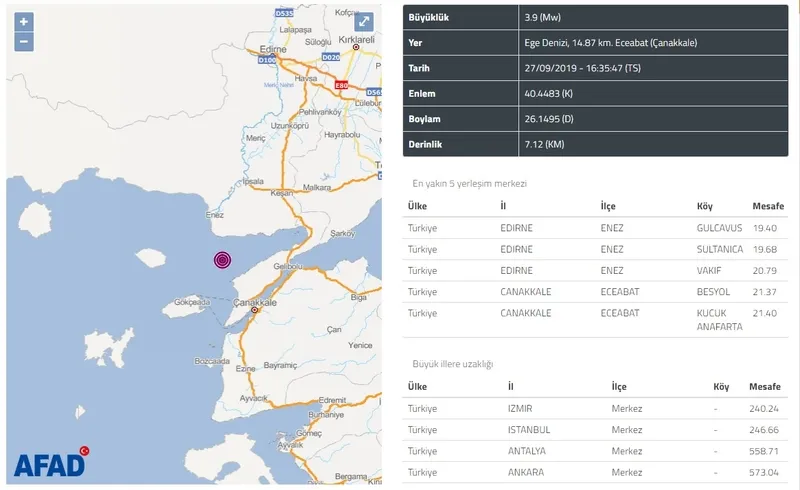Click the D100 road shield near Edirne
The image size is (800, 490).
click(x=267, y=60)
